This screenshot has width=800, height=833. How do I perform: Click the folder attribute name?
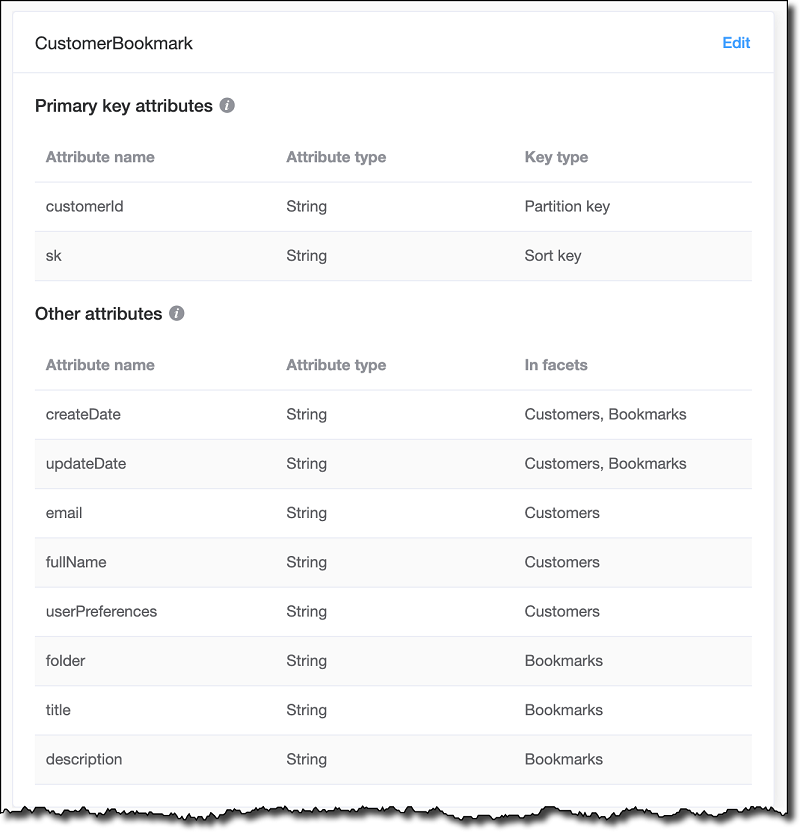[x=65, y=661]
